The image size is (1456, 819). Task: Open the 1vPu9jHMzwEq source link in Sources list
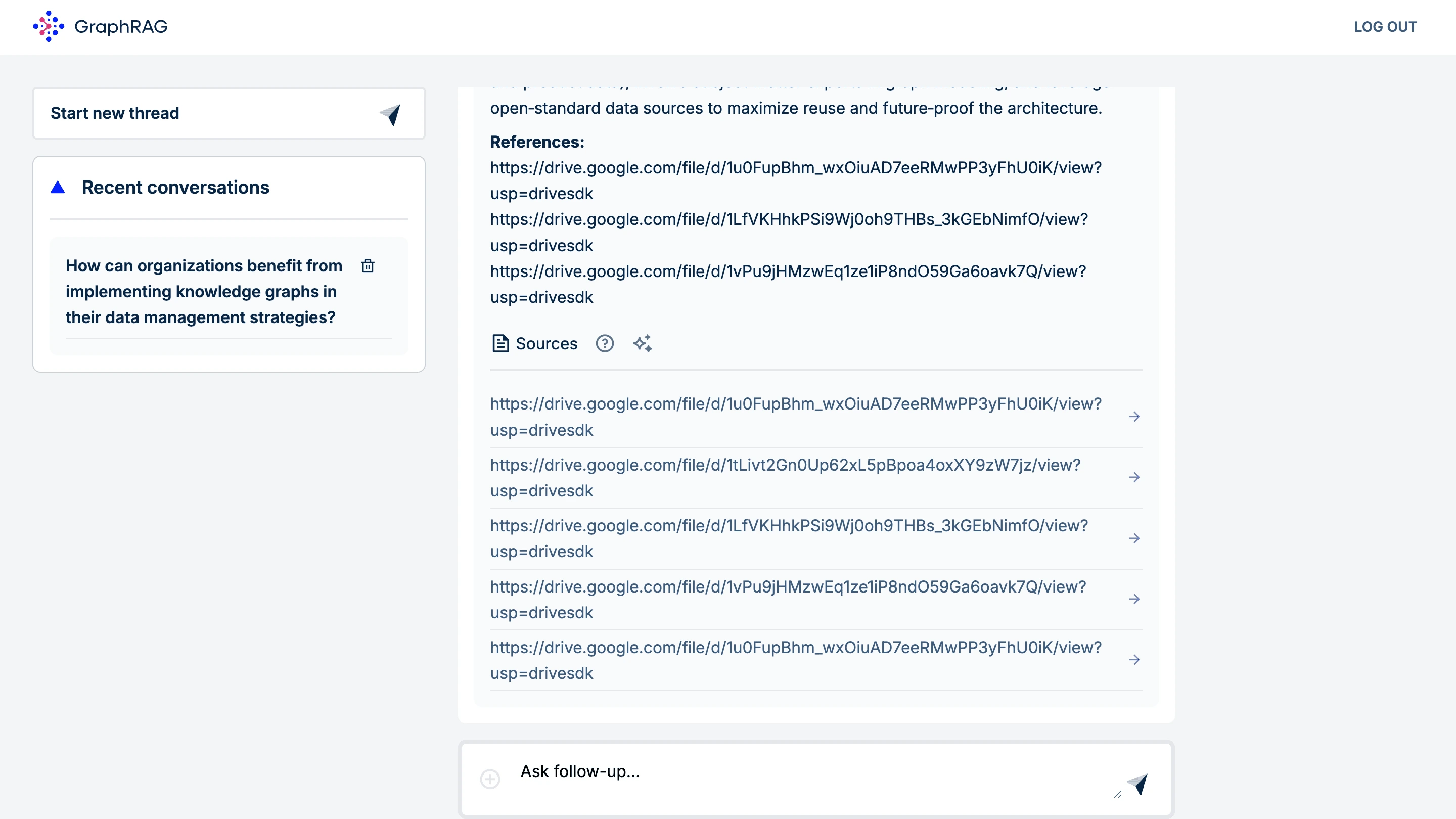tap(787, 586)
